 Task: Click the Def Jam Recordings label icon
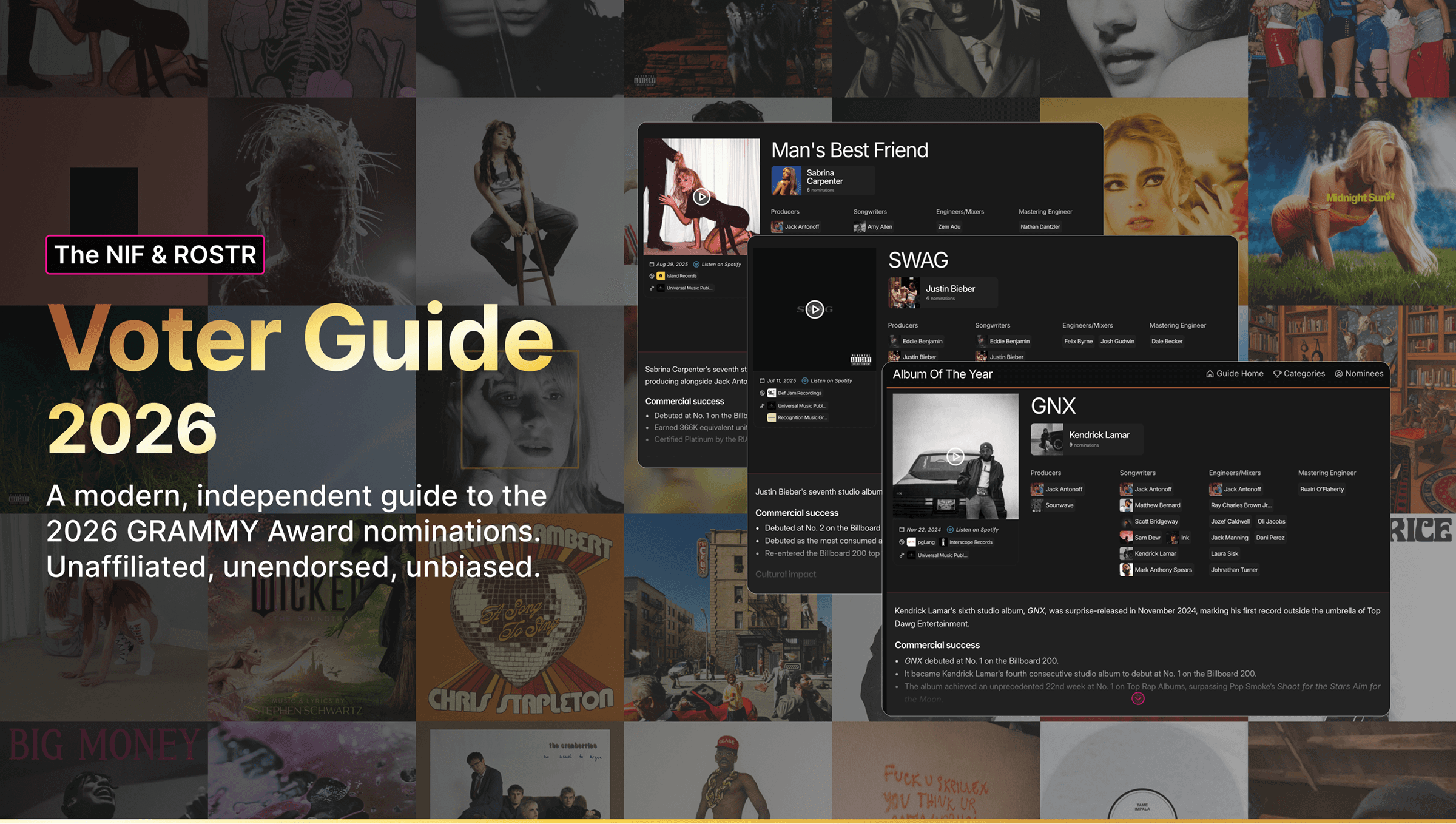pos(771,393)
